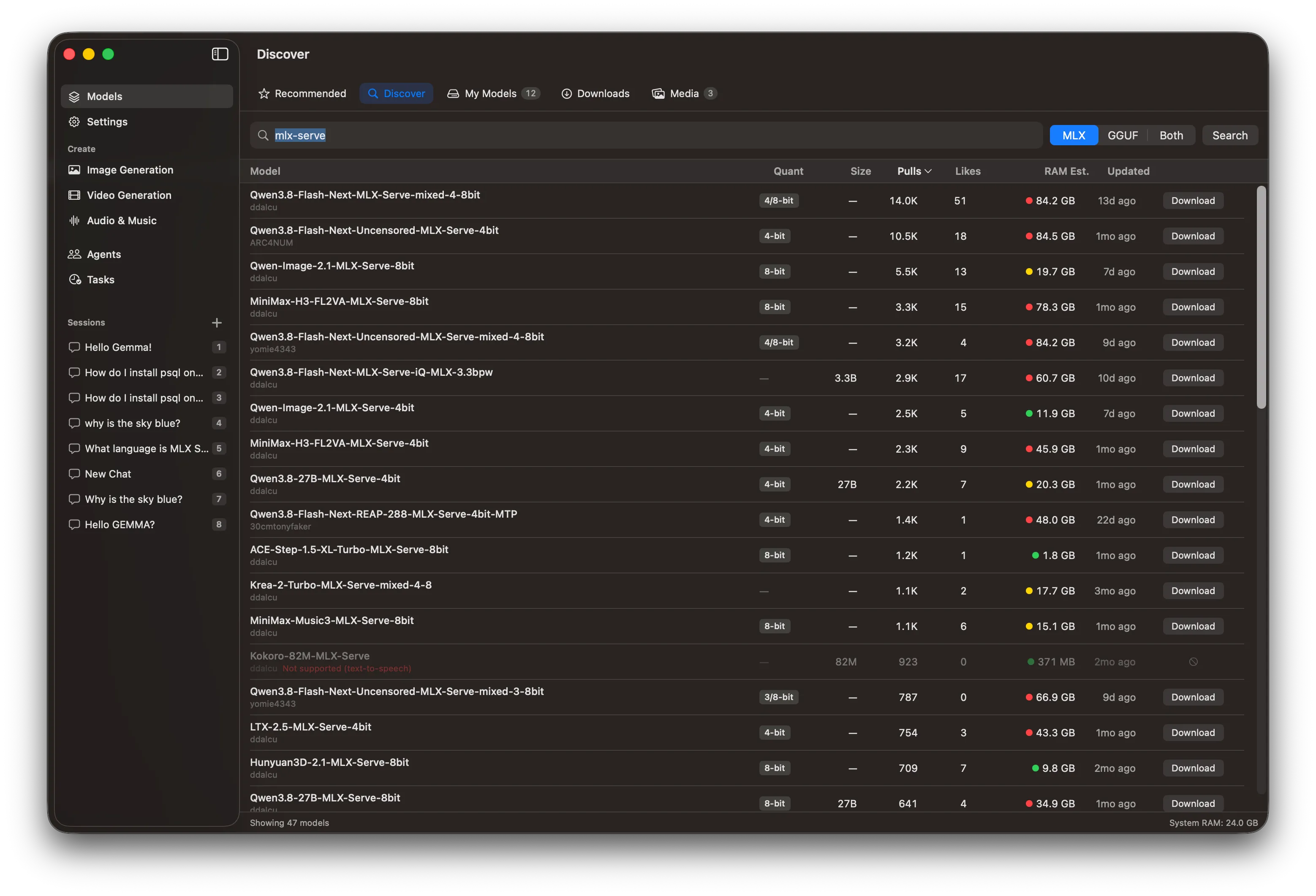Click the magnifier icon on Discover tab
This screenshot has width=1316, height=896.
[x=373, y=93]
